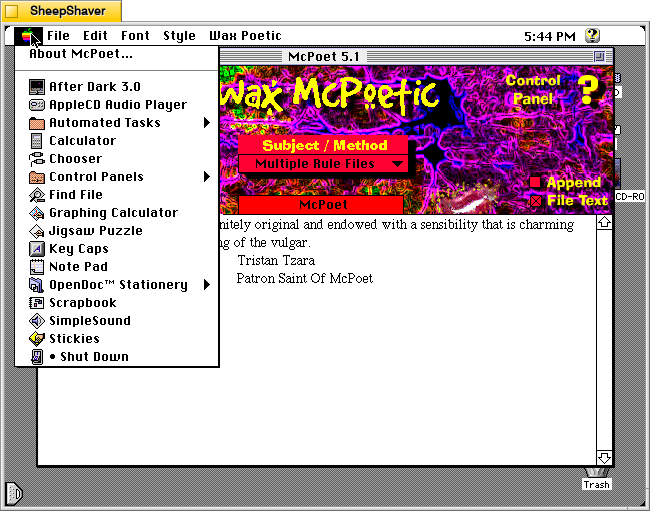Open the Style menu

point(179,36)
